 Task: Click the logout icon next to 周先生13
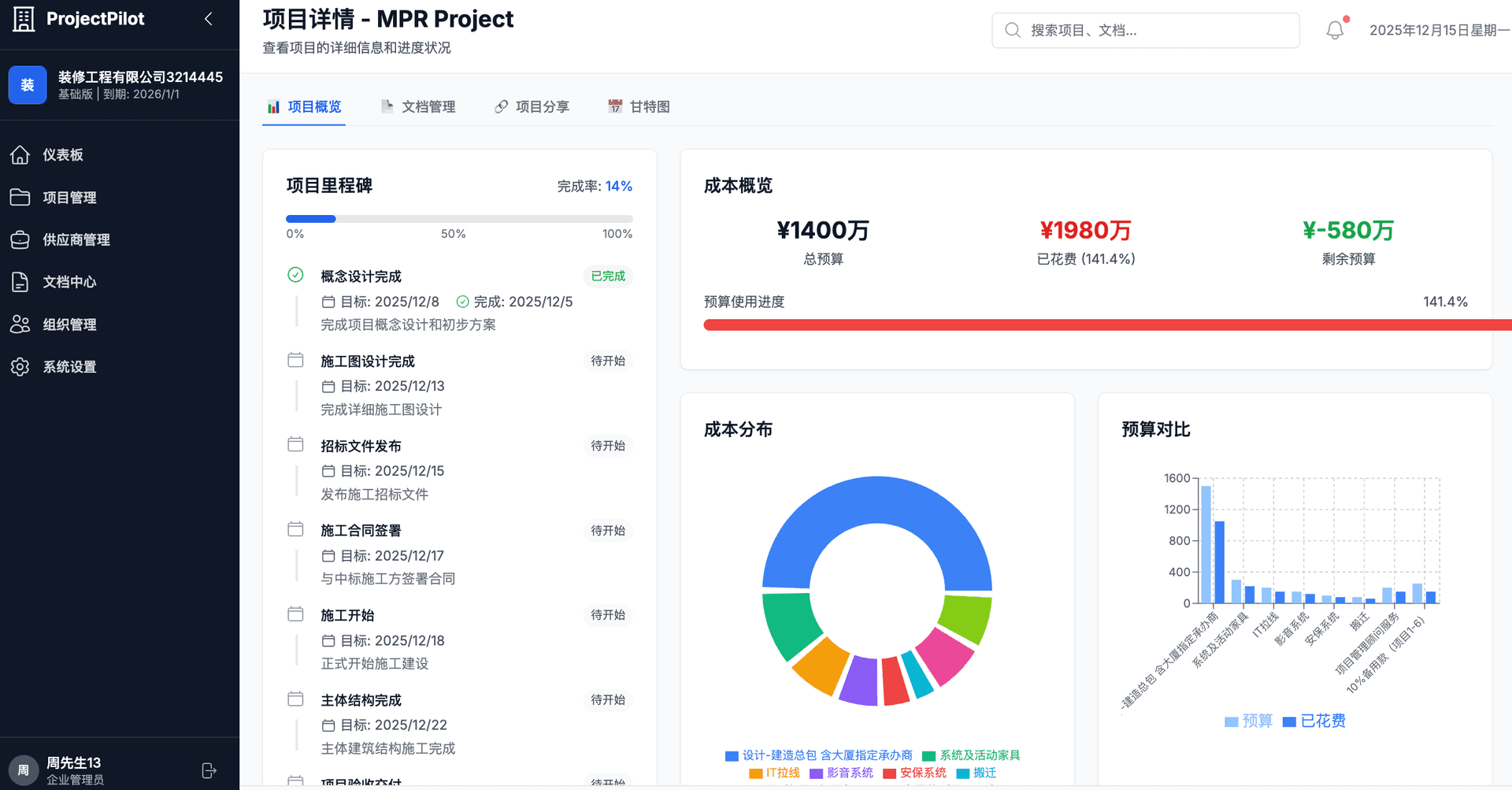[209, 770]
